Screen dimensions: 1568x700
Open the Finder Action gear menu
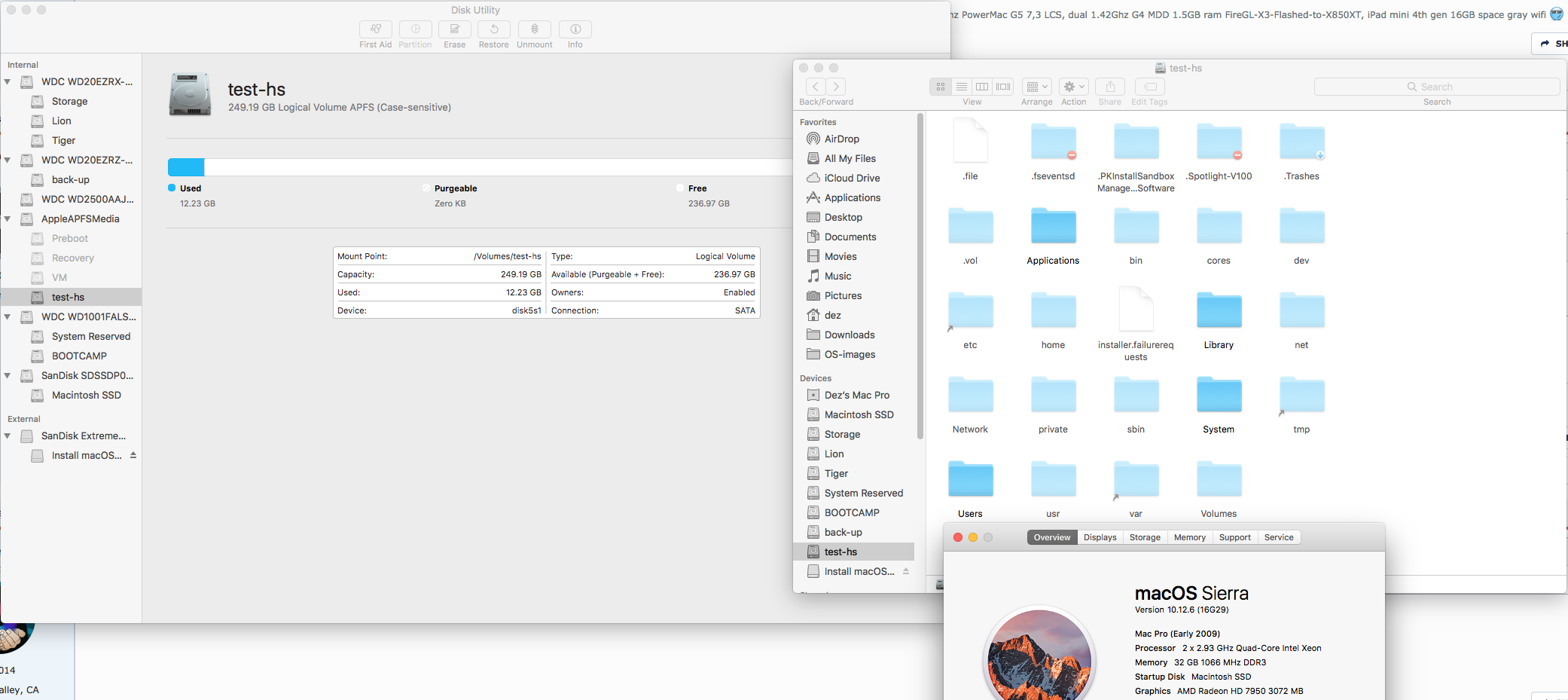point(1073,87)
